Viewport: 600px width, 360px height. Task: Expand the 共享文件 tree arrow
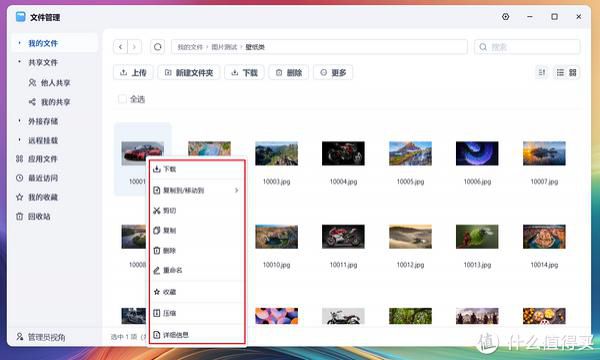click(x=19, y=62)
